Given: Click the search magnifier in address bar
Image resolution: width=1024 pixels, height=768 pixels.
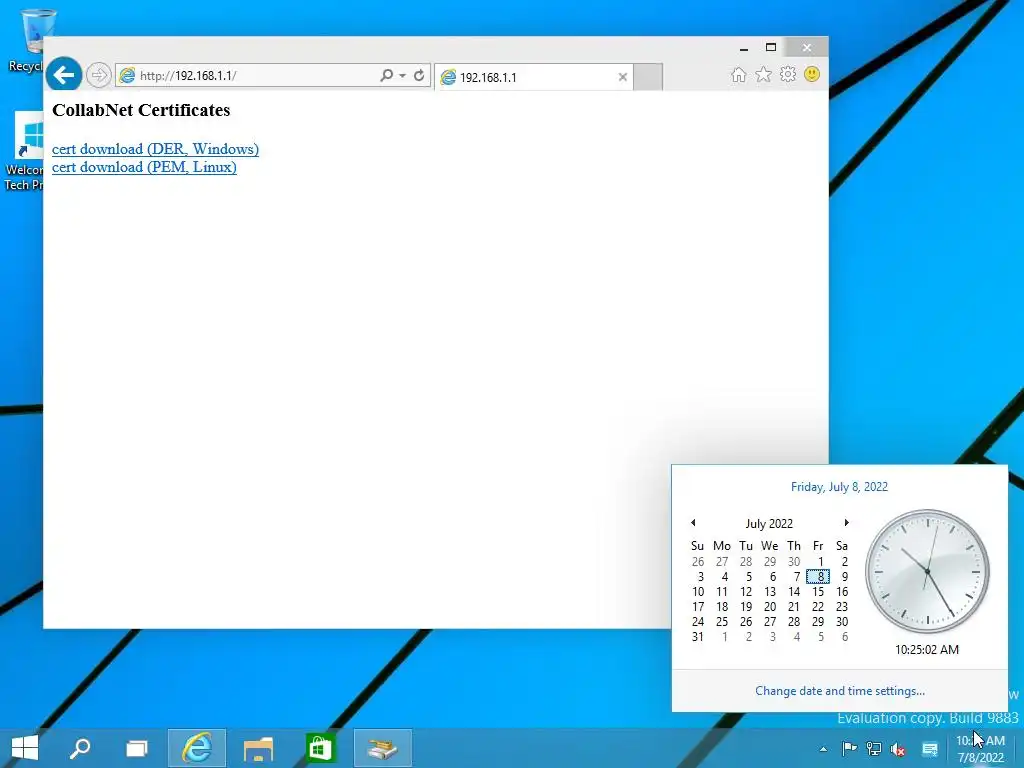Looking at the screenshot, I should pyautogui.click(x=387, y=75).
